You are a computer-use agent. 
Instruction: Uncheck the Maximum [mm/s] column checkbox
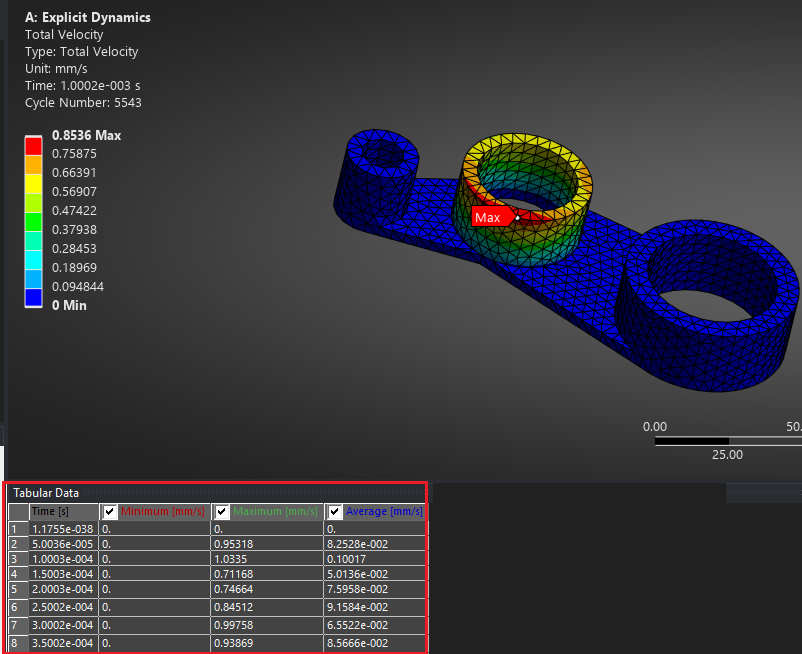point(222,512)
